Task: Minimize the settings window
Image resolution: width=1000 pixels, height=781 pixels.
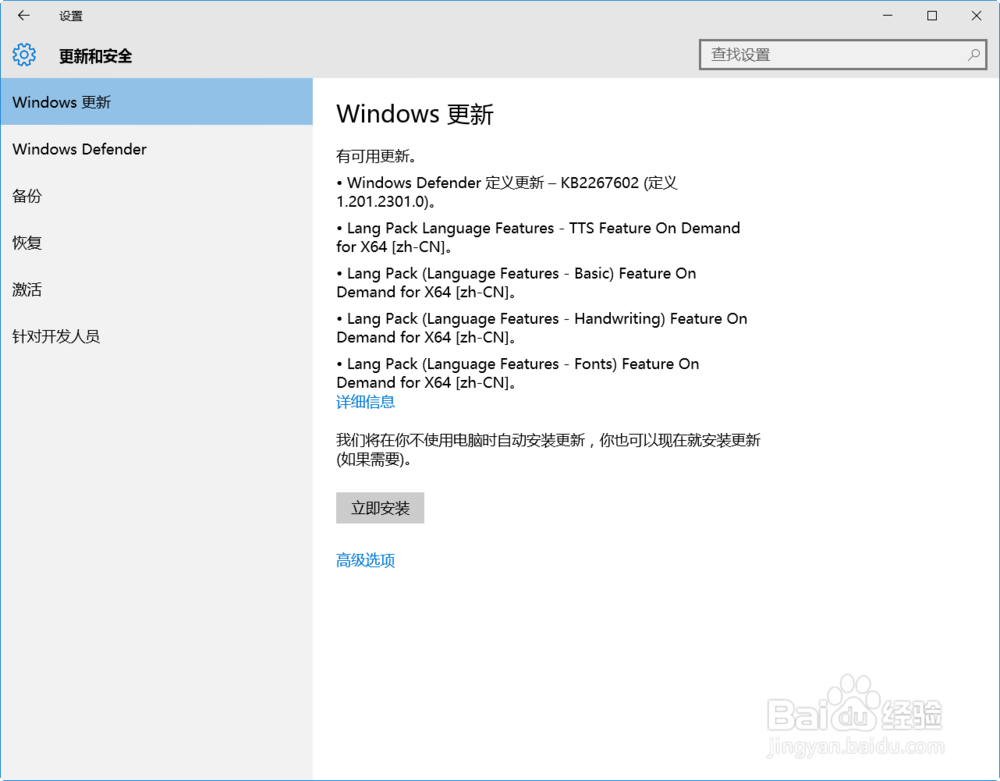Action: [888, 15]
